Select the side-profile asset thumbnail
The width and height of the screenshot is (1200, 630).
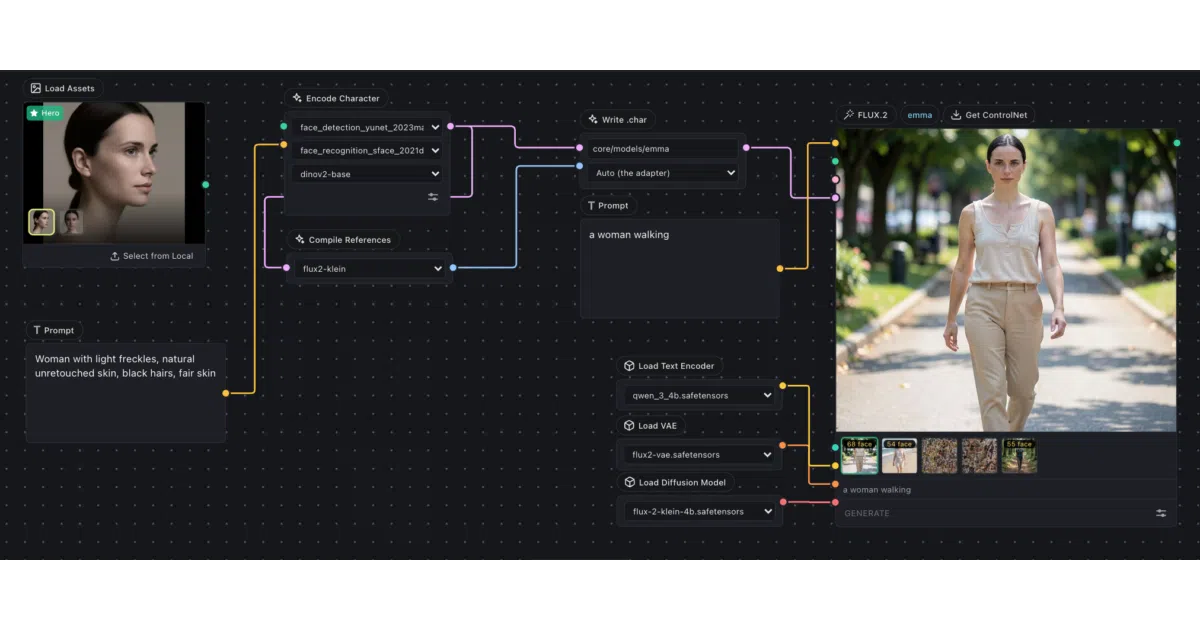click(73, 222)
